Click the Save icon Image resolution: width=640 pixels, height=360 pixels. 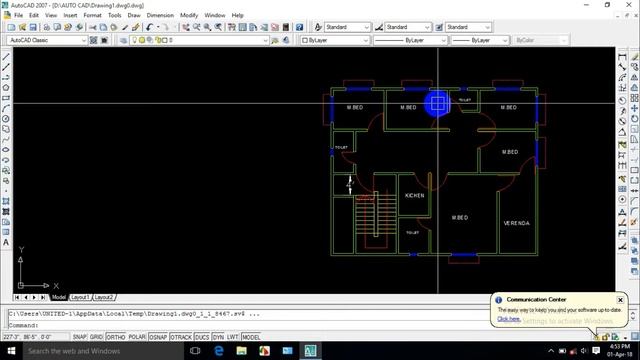[x=33, y=27]
